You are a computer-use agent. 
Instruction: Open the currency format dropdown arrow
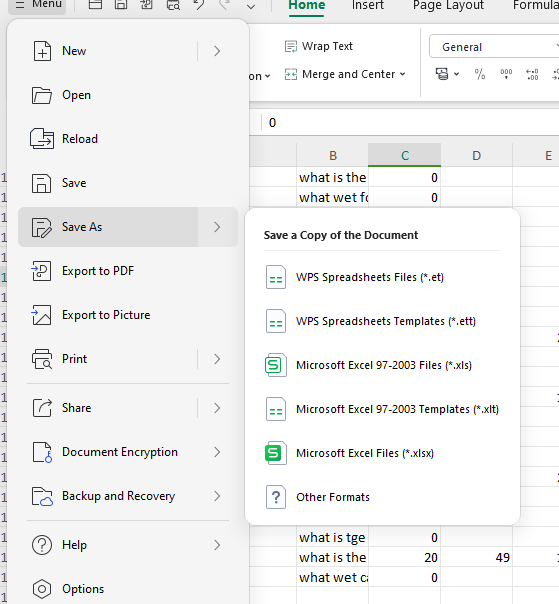coord(457,74)
